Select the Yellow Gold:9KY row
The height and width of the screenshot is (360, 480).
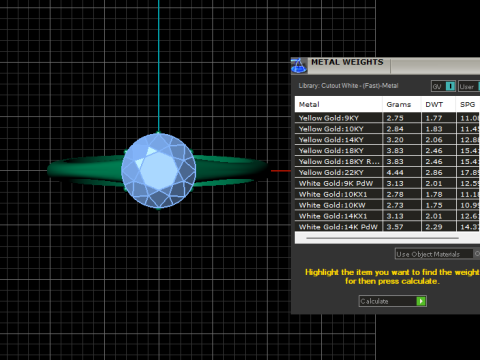click(387, 118)
